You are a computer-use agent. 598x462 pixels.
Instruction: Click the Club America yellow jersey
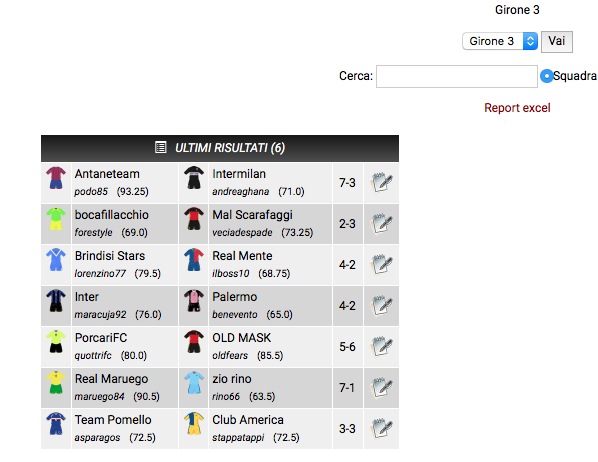click(194, 423)
